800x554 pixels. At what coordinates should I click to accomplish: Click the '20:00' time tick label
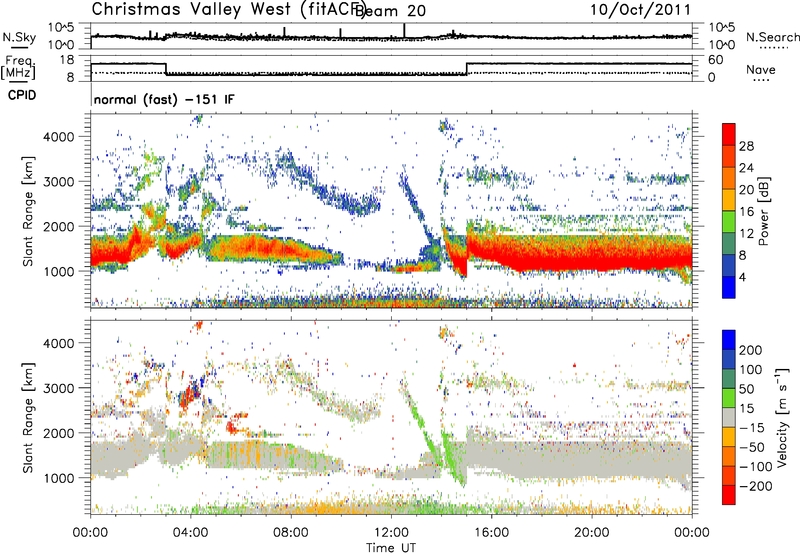(x=592, y=533)
